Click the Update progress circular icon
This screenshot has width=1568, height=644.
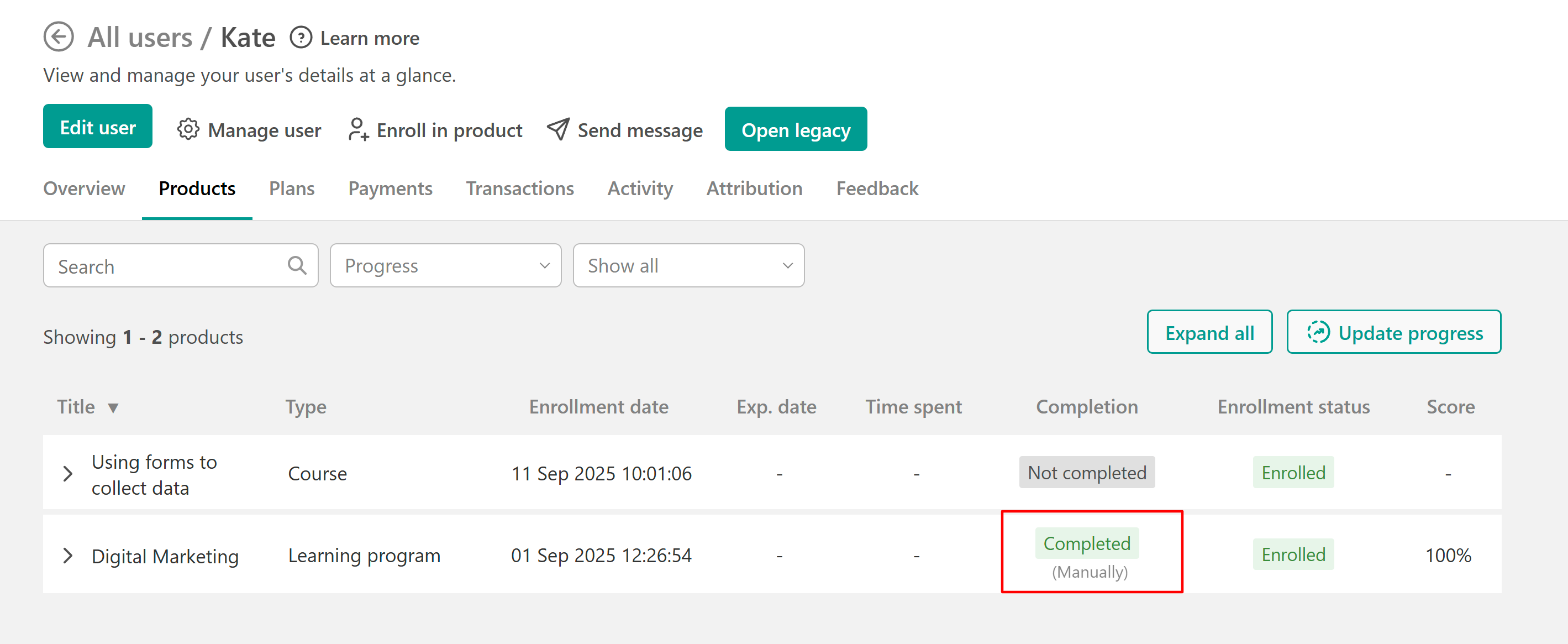click(x=1318, y=333)
